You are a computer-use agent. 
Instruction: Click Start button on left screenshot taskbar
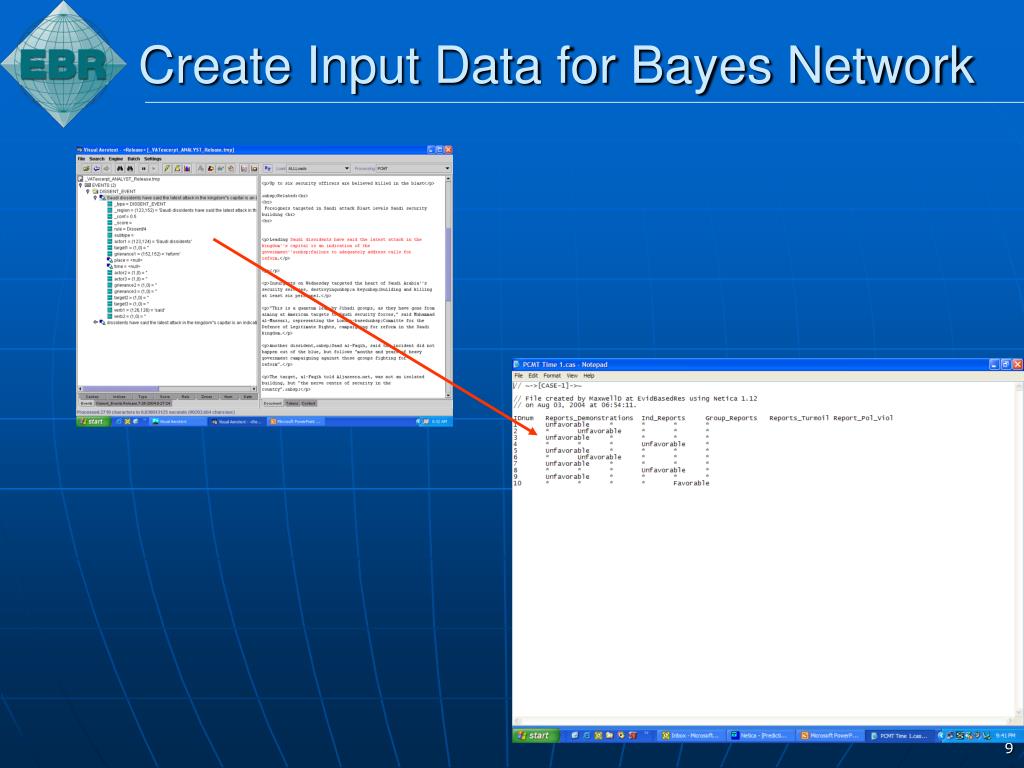point(92,422)
